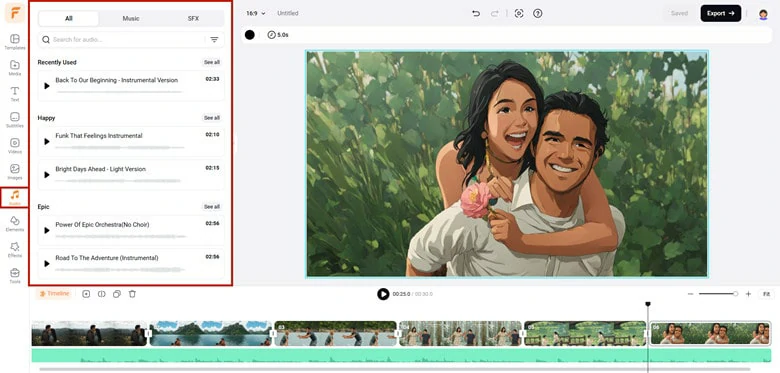This screenshot has width=780, height=373.
Task: Switch to the All audio tab
Action: click(x=69, y=18)
